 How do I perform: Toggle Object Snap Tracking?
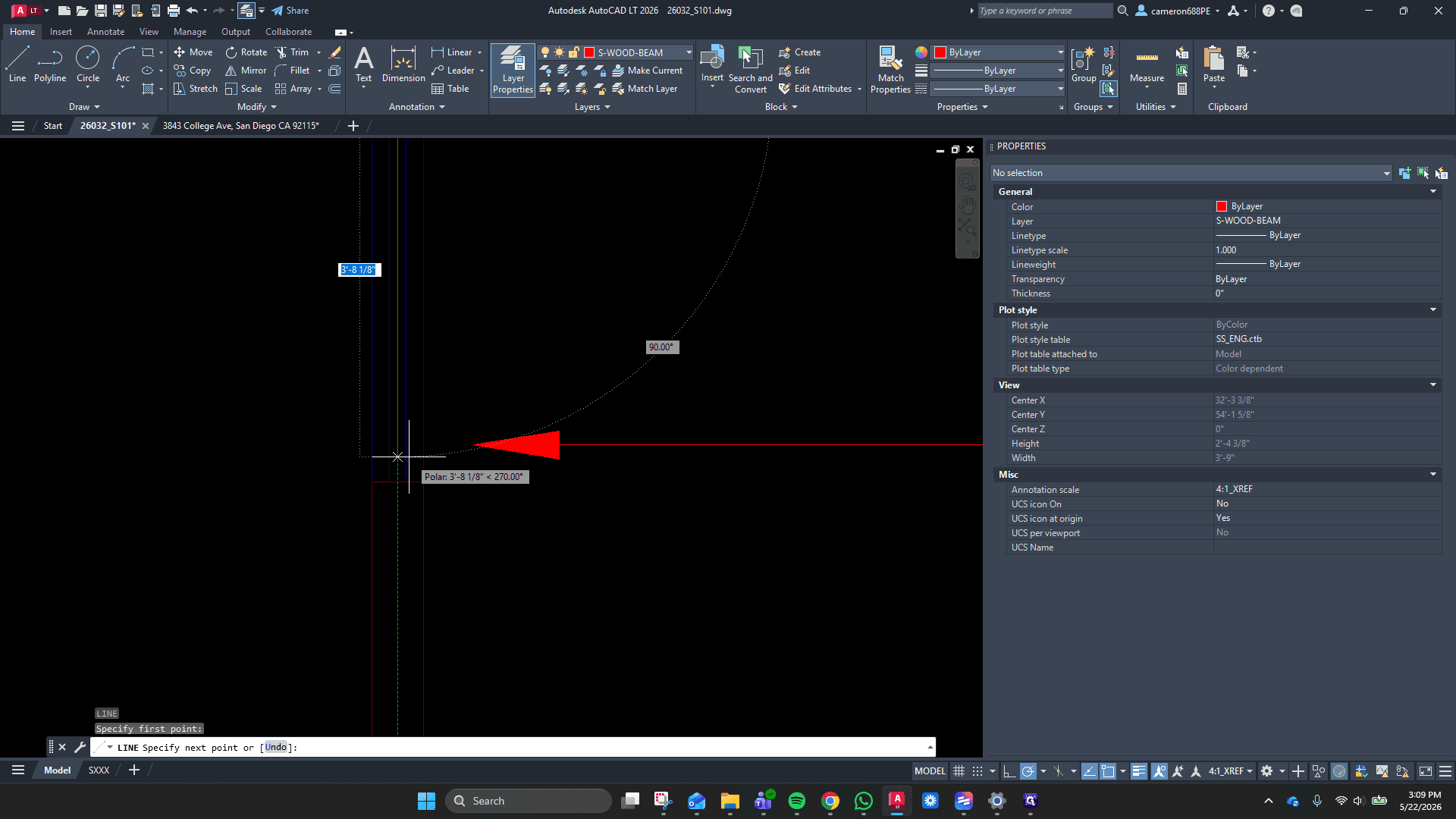1089,771
